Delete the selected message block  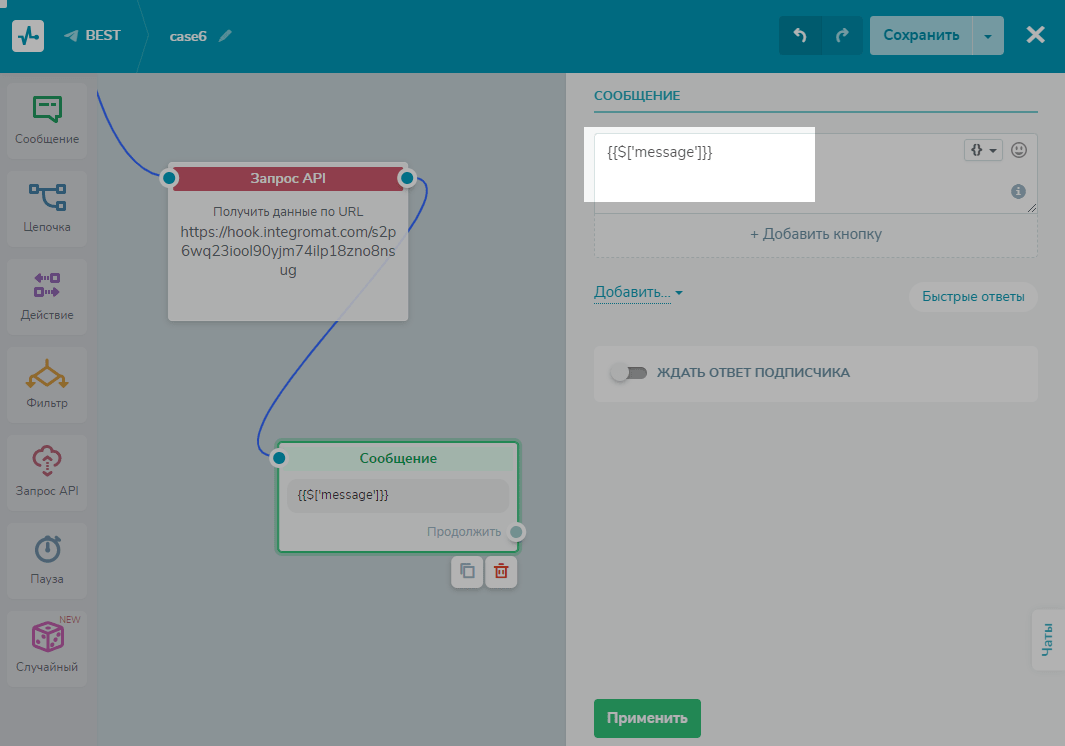click(501, 572)
